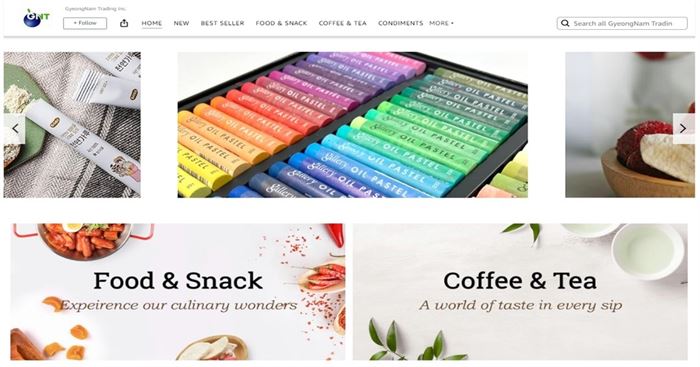Open the BEST SELLER tab

click(x=222, y=23)
